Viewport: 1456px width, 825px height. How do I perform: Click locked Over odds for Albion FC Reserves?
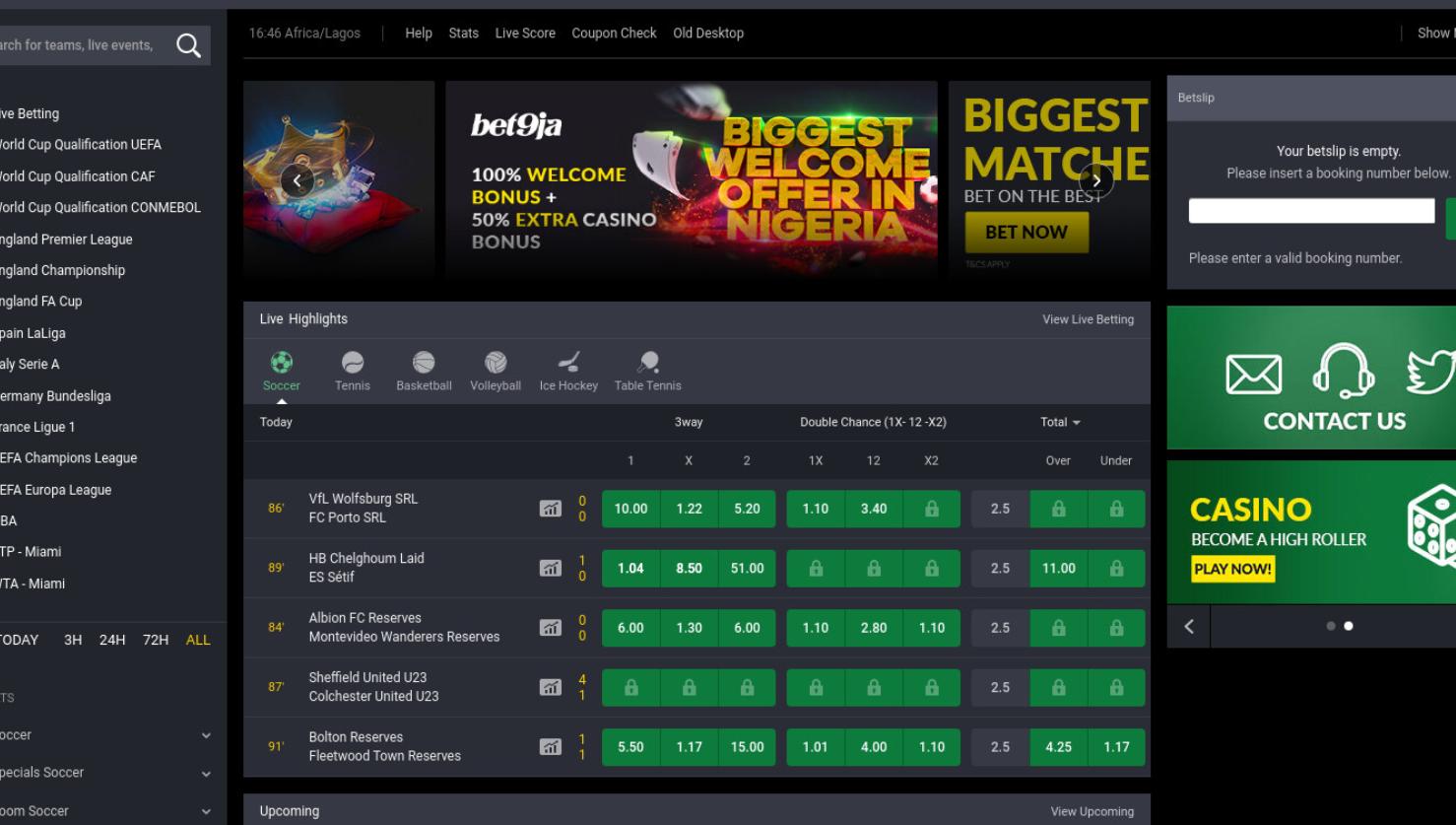(x=1058, y=628)
